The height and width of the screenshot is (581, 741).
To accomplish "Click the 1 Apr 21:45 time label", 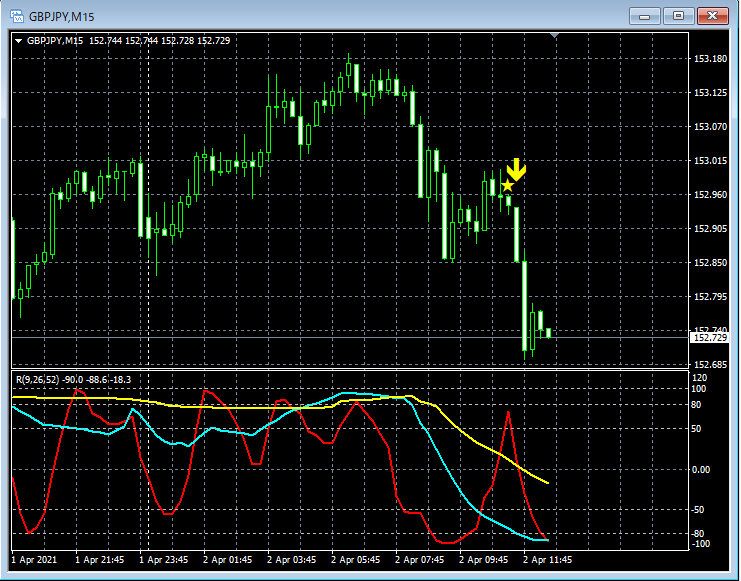I will pos(100,560).
